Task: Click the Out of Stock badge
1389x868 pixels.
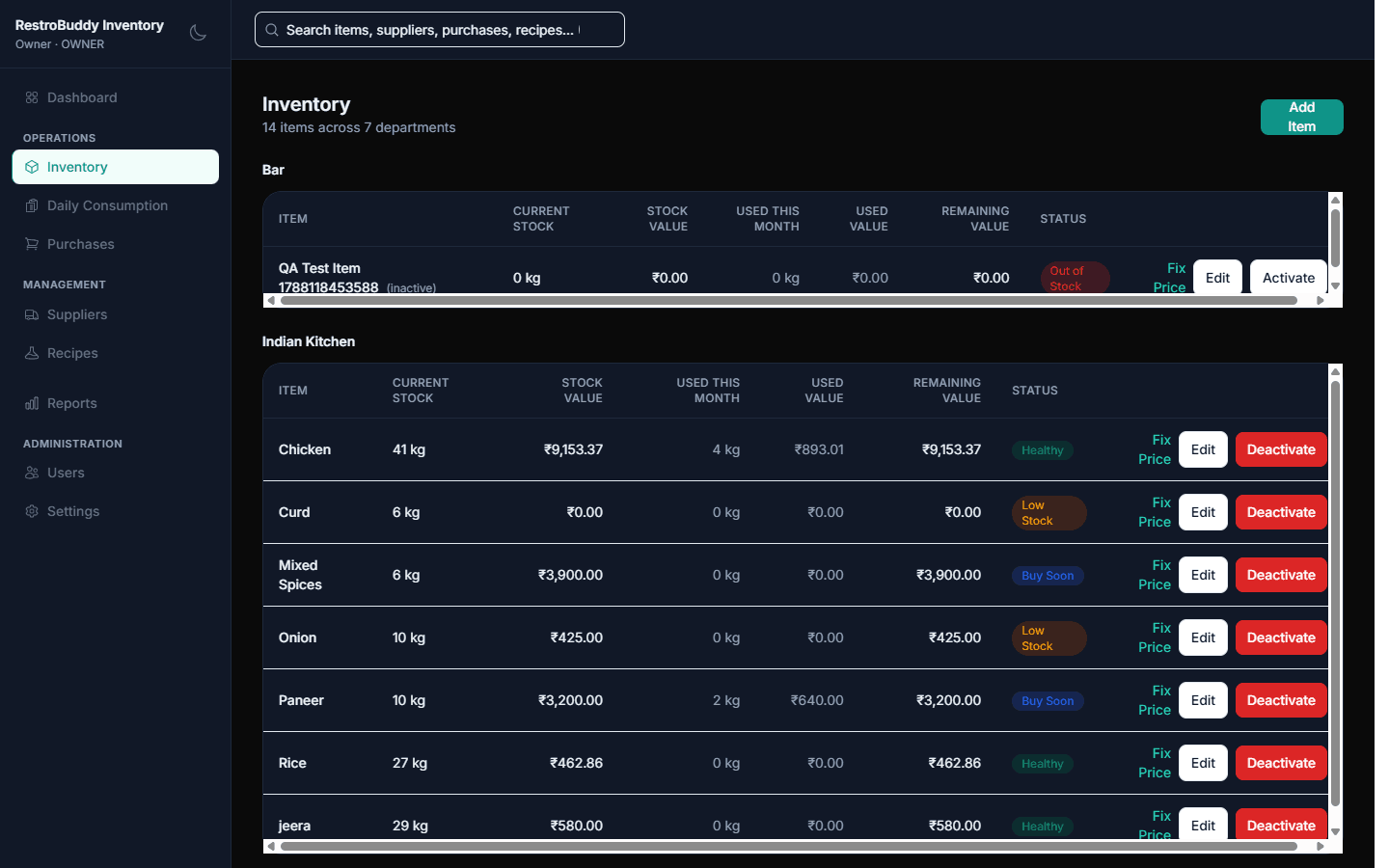Action: (x=1075, y=278)
